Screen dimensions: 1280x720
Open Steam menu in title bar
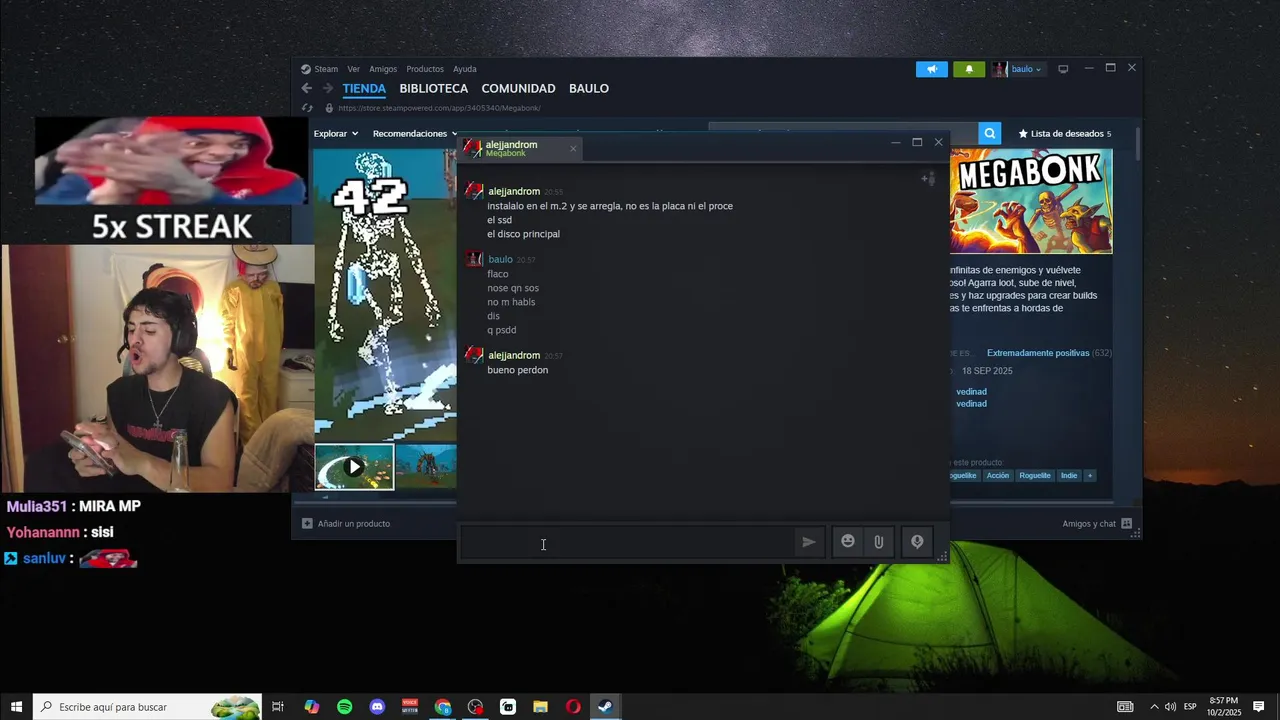[x=320, y=69]
